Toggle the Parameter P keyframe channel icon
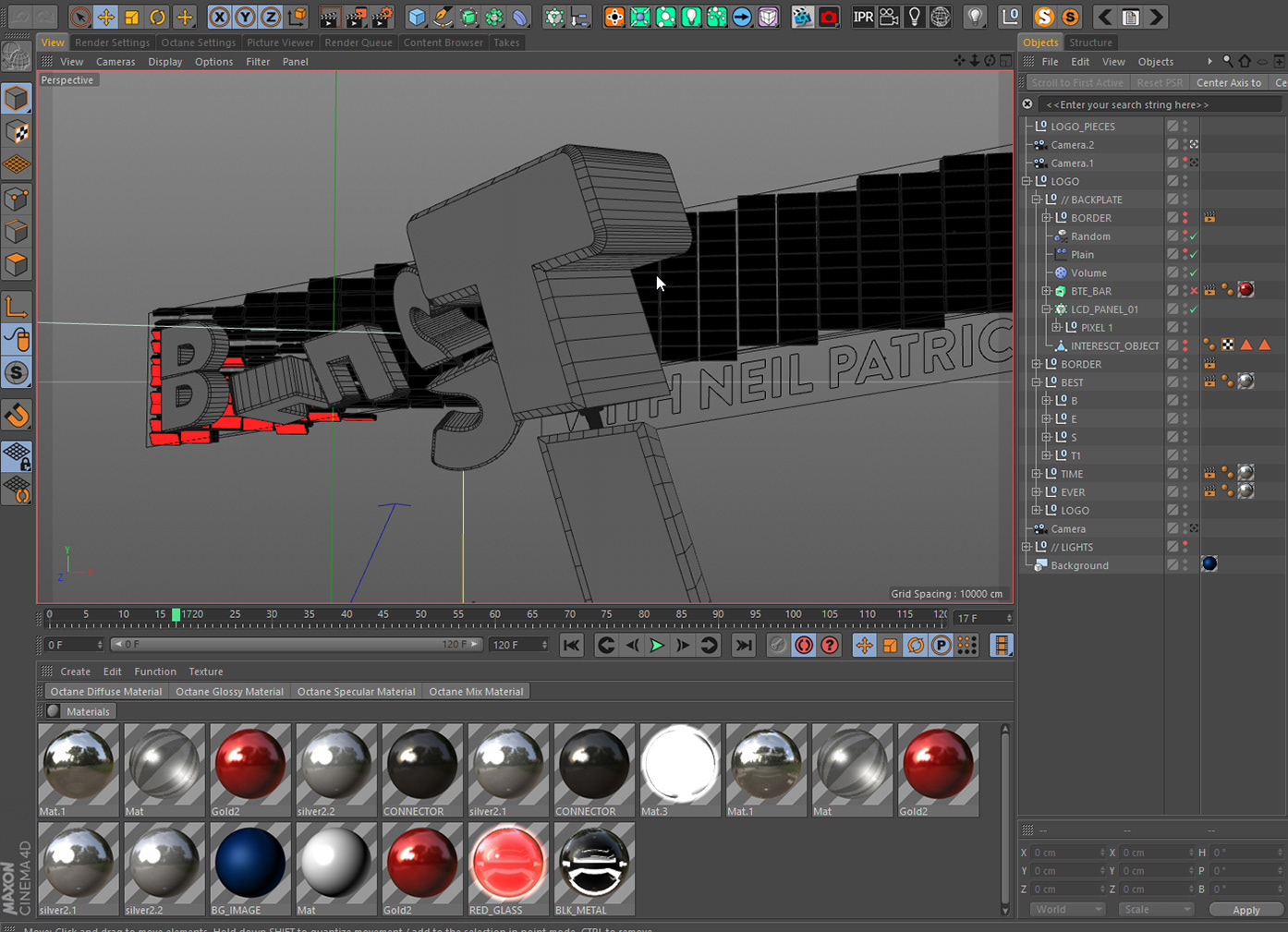 point(942,646)
